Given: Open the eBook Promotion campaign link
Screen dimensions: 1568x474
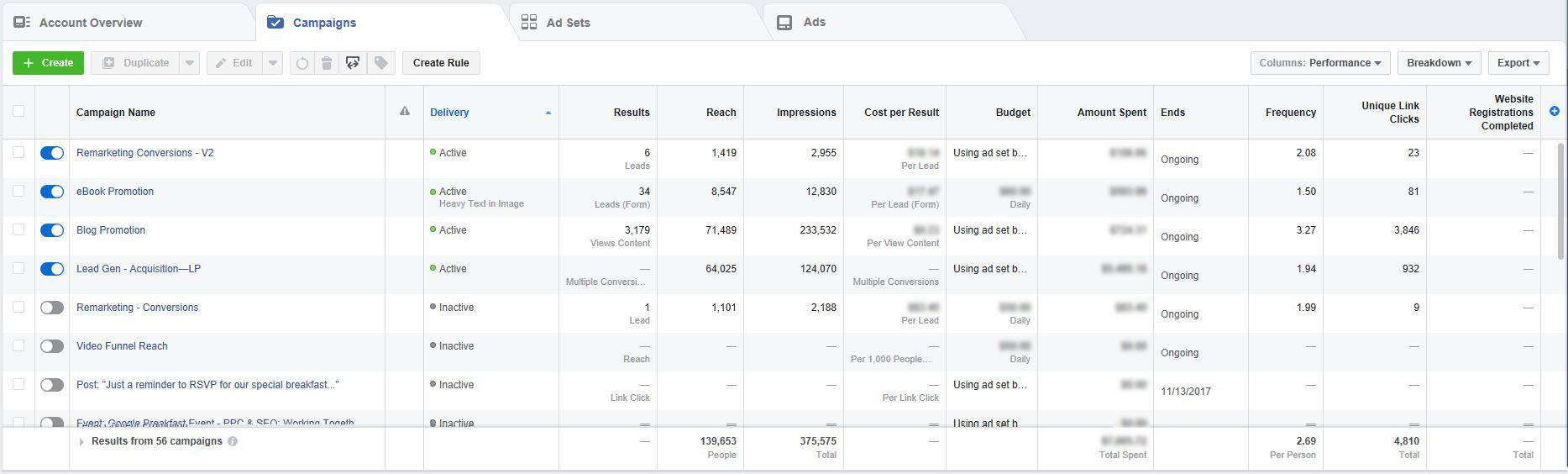Looking at the screenshot, I should 115,192.
